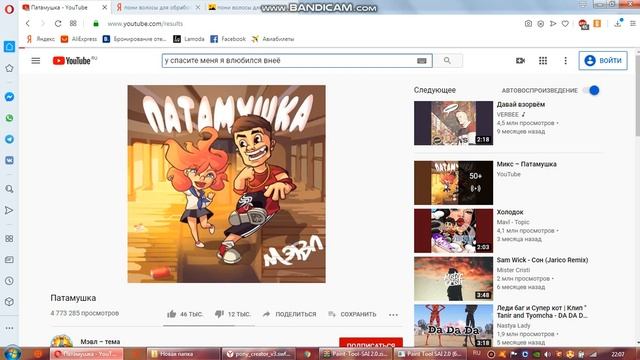
Task: Click ПОДЕЛИТЬСЯ share button
Action: pos(290,314)
